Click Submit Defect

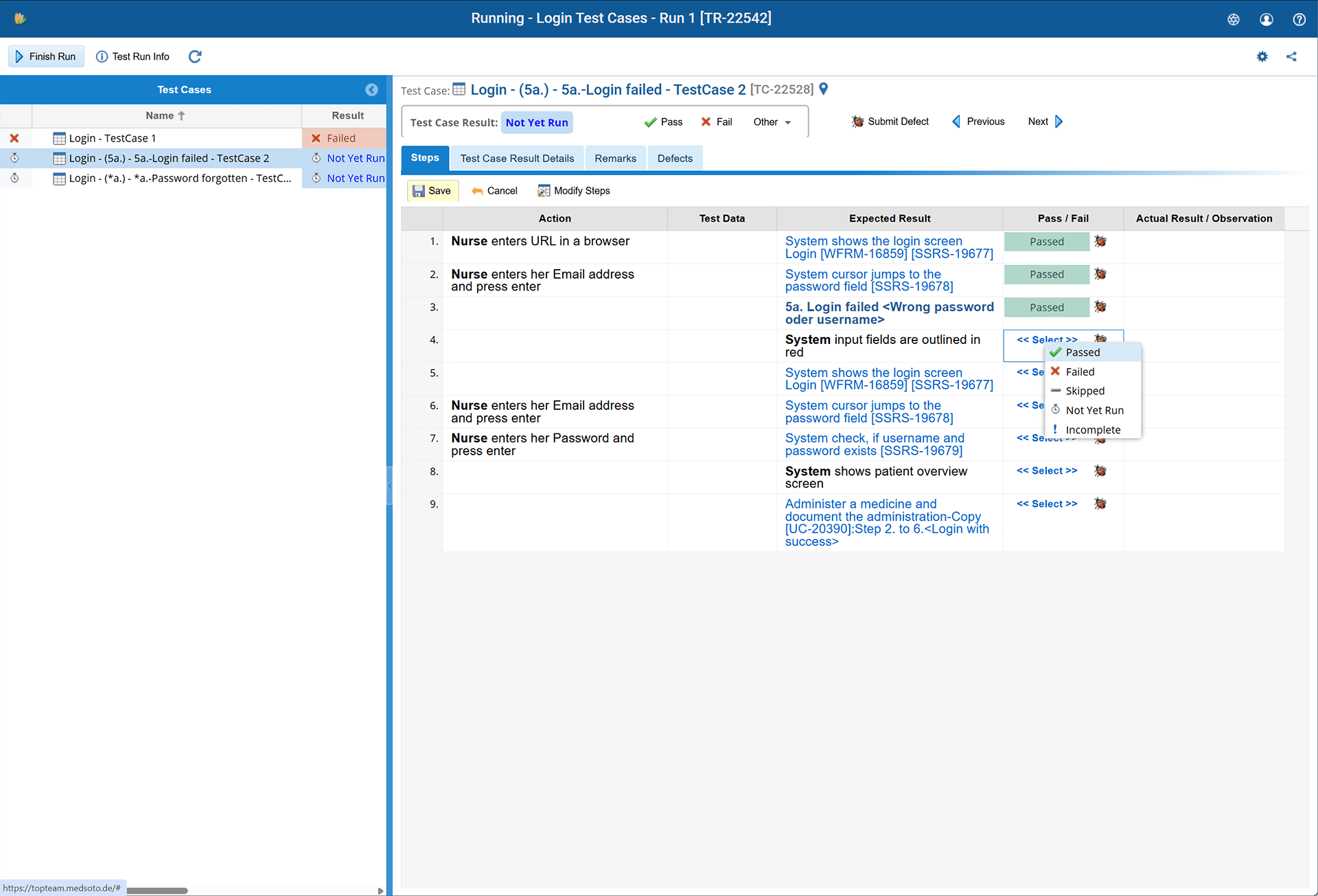click(x=890, y=122)
